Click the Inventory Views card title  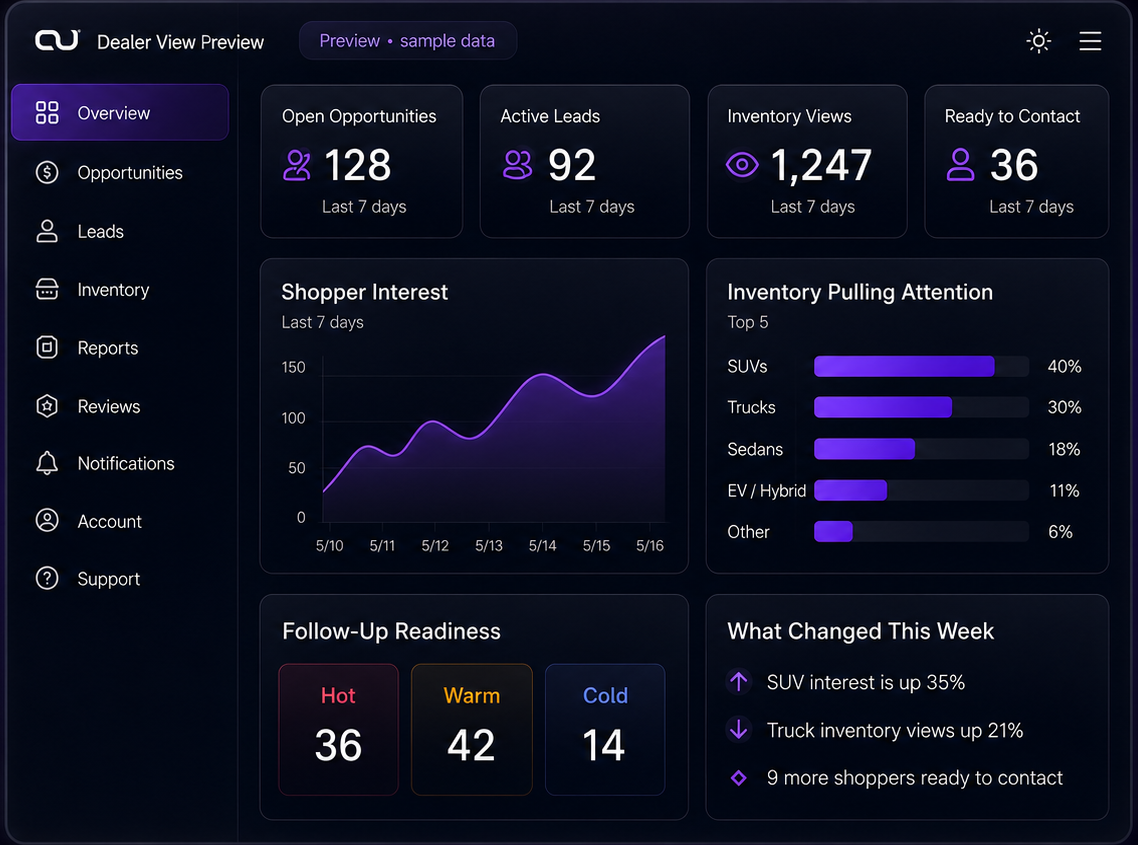coord(789,116)
